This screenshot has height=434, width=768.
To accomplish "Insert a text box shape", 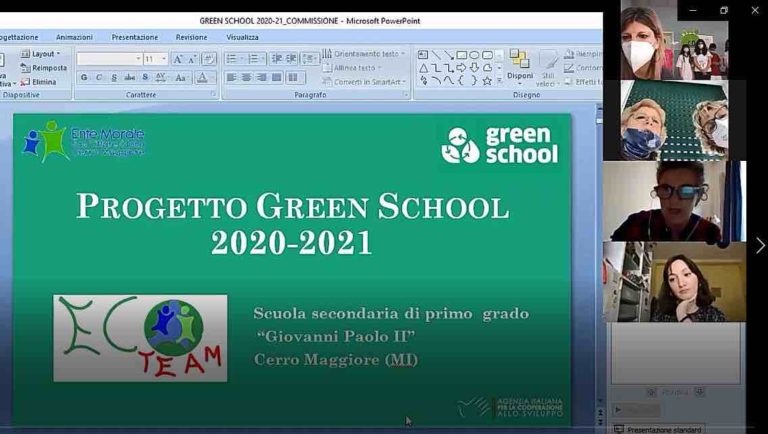I will click(x=423, y=55).
